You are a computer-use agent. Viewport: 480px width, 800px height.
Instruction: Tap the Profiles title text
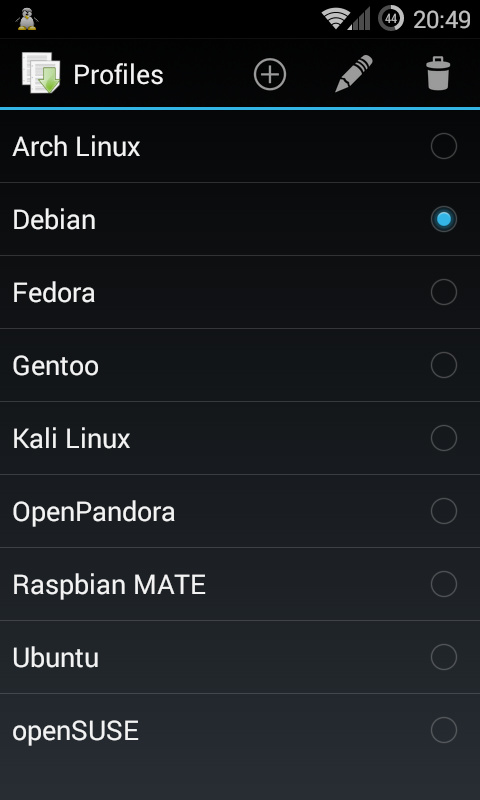pos(118,74)
